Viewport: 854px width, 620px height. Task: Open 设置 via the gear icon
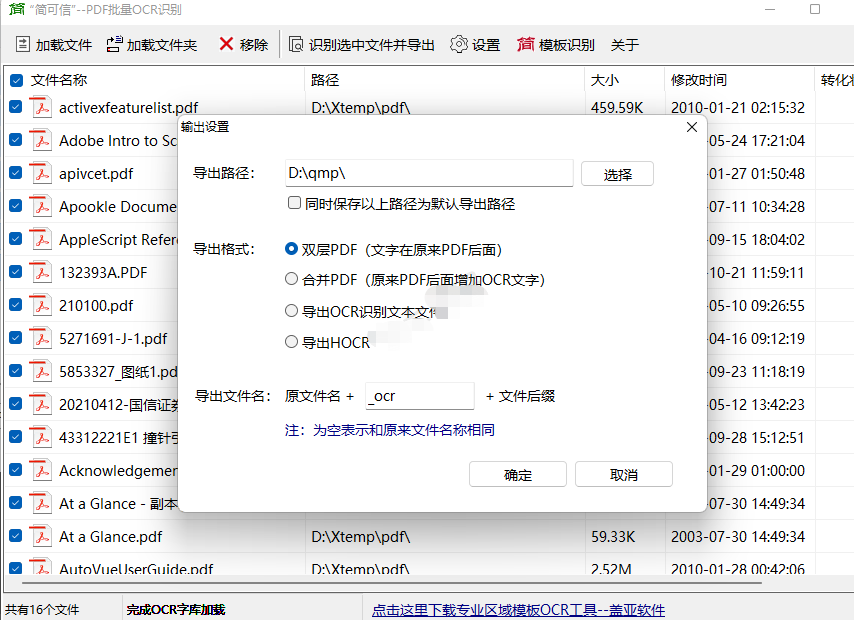459,45
